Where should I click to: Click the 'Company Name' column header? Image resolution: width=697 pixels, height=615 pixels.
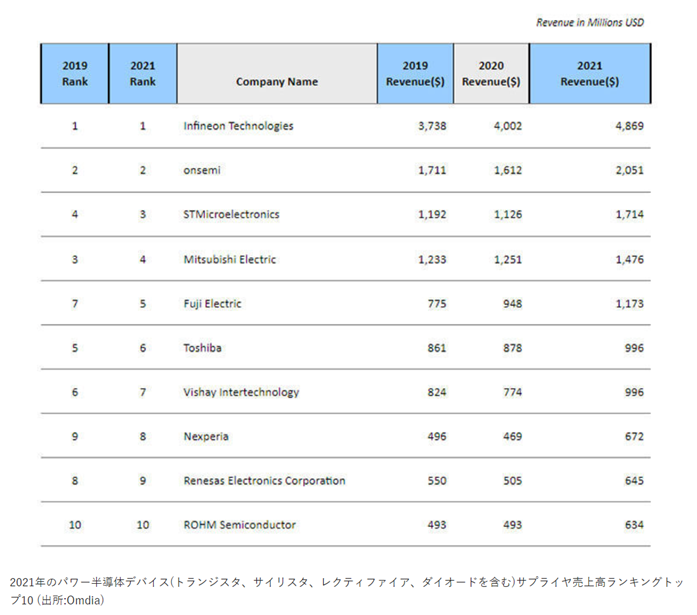pyautogui.click(x=277, y=74)
